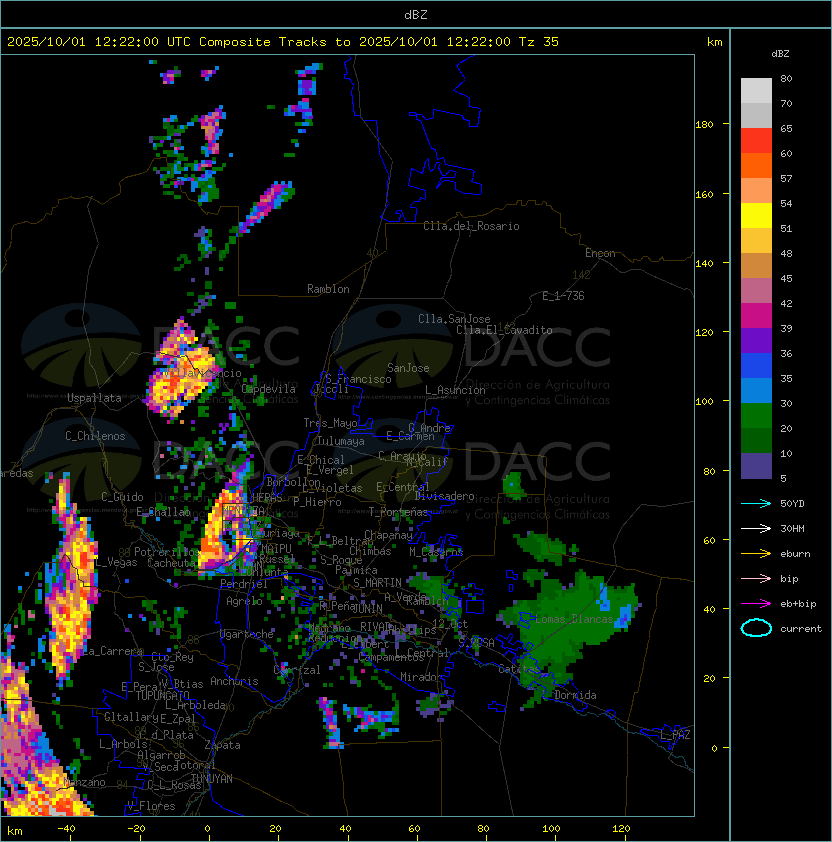Click the timestamp header text line
Image resolution: width=832 pixels, height=842 pixels.
coord(283,42)
